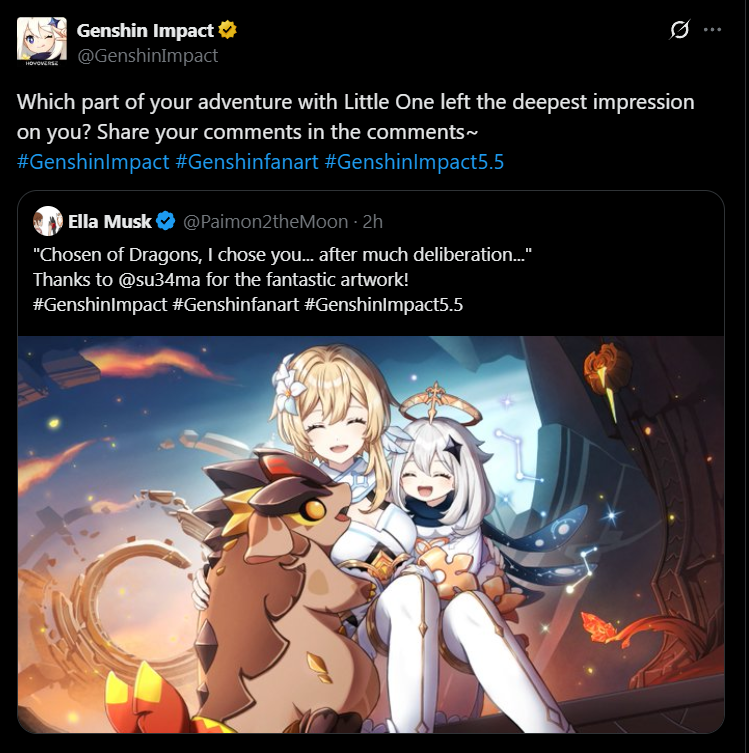Open the #GenshinImpact hashtag in main post

[x=93, y=162]
